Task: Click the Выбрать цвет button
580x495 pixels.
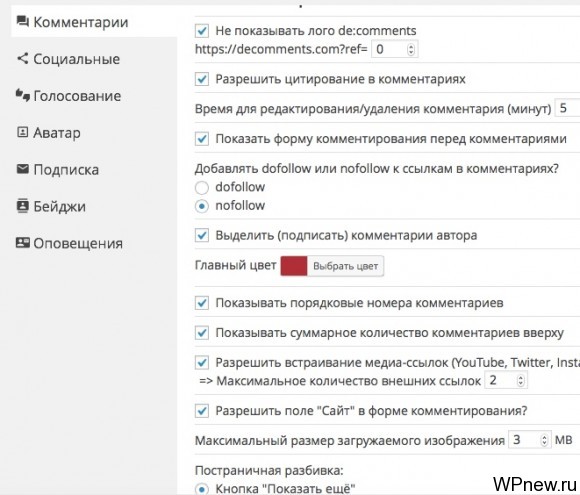Action: (345, 266)
